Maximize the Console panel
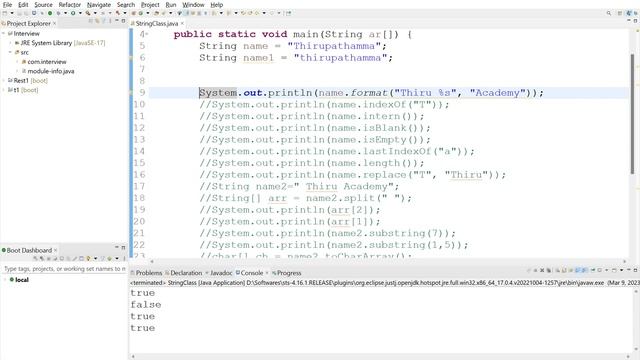This screenshot has width=640, height=360. click(x=635, y=270)
